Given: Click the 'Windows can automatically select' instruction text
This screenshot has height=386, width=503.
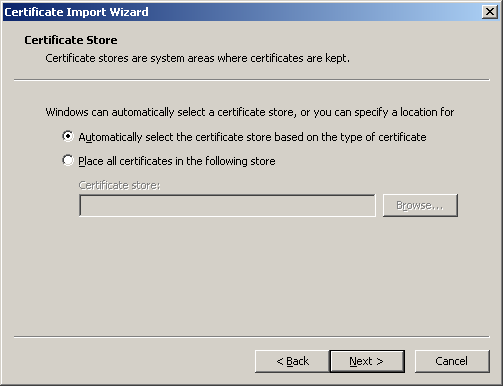Looking at the screenshot, I should pyautogui.click(x=250, y=112).
